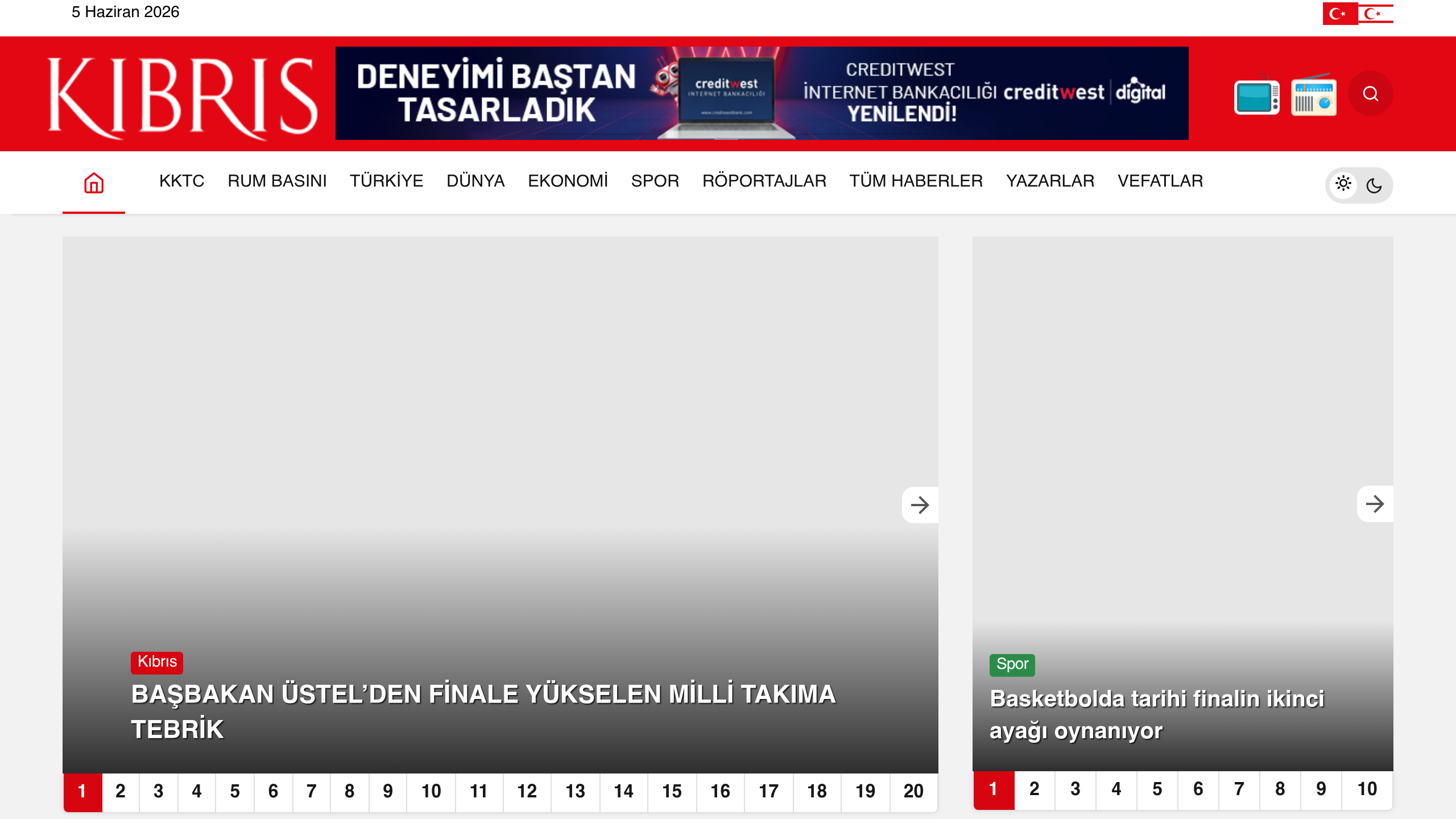
Task: Click the Turkish flag icon
Action: [x=1340, y=14]
